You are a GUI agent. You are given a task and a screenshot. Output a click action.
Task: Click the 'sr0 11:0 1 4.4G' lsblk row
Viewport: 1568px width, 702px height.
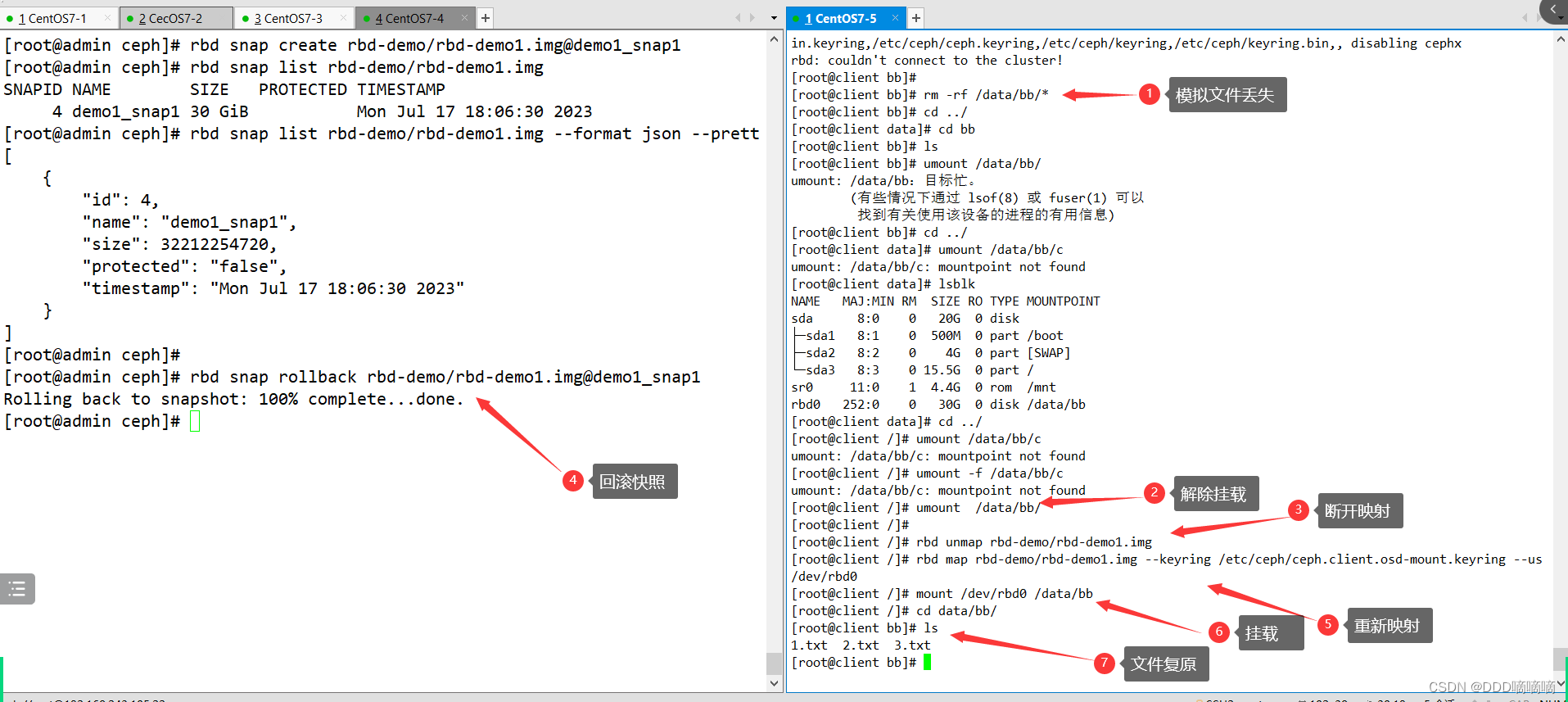pyautogui.click(x=924, y=387)
